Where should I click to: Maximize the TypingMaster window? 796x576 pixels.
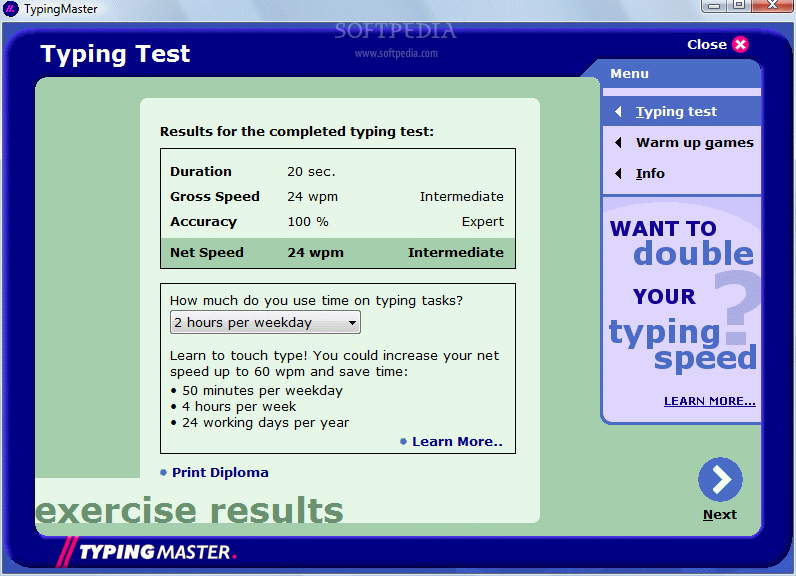click(739, 5)
